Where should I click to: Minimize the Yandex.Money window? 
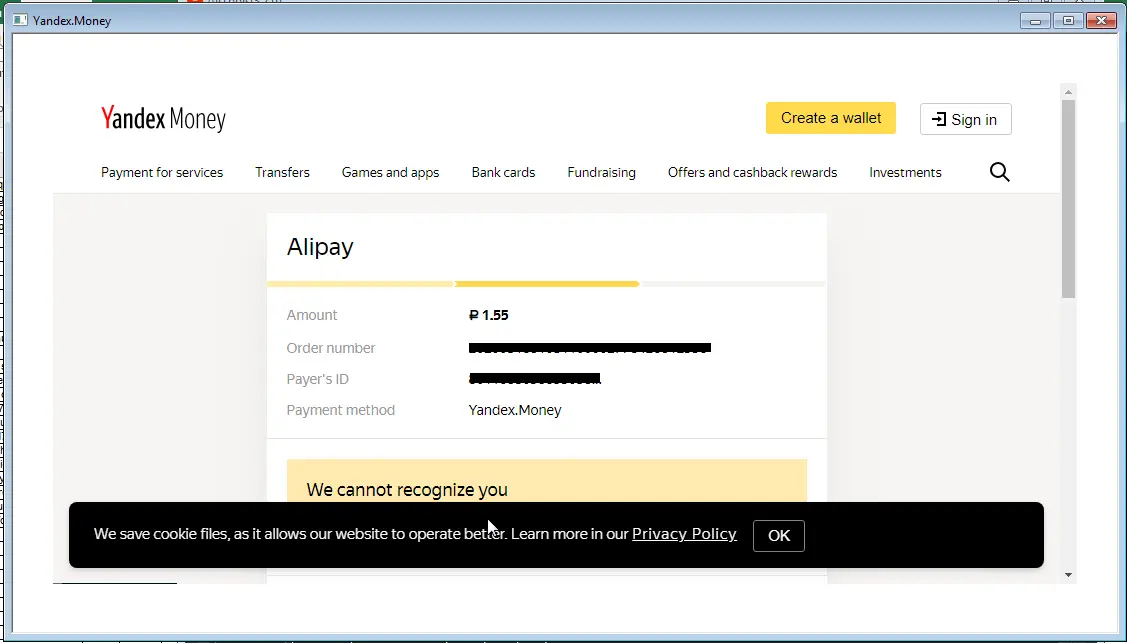click(x=1035, y=21)
